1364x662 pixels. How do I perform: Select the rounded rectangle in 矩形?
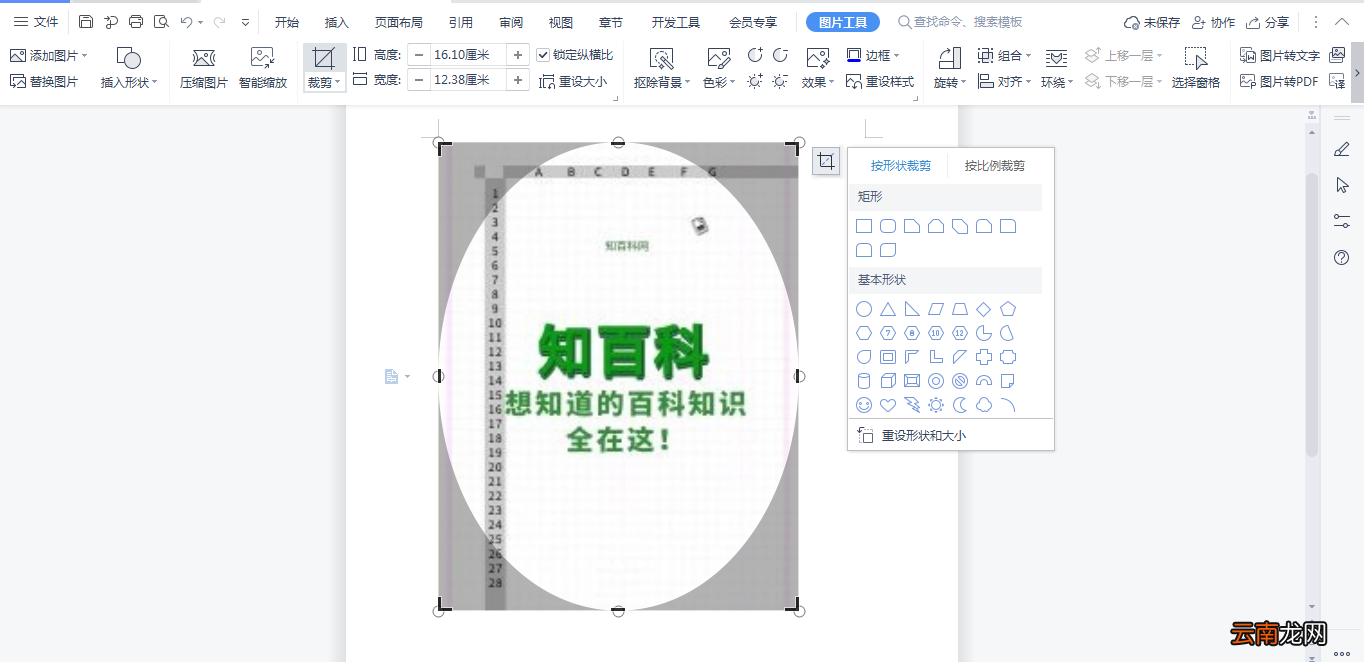pyautogui.click(x=888, y=227)
